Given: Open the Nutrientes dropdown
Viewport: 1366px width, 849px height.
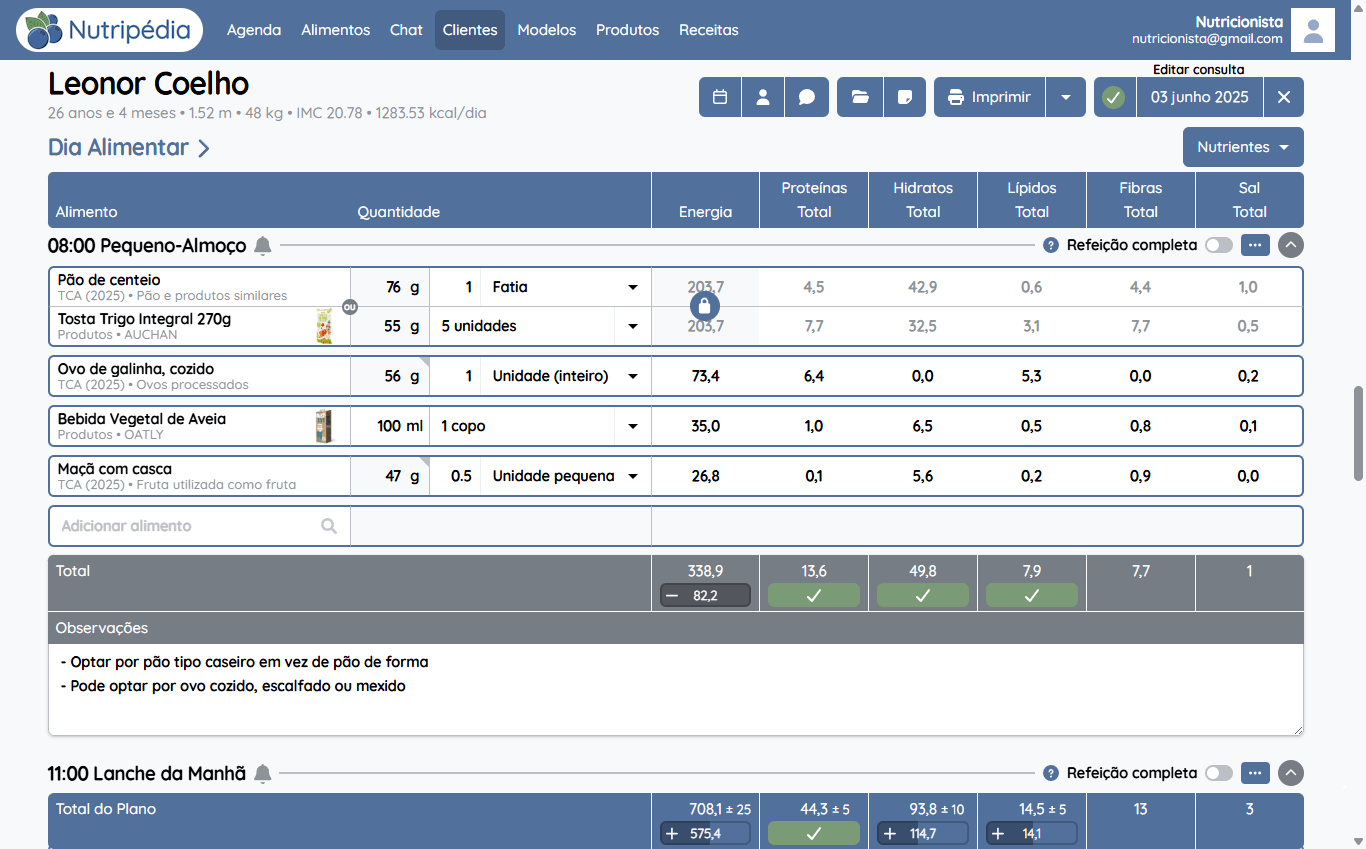Looking at the screenshot, I should (1243, 147).
